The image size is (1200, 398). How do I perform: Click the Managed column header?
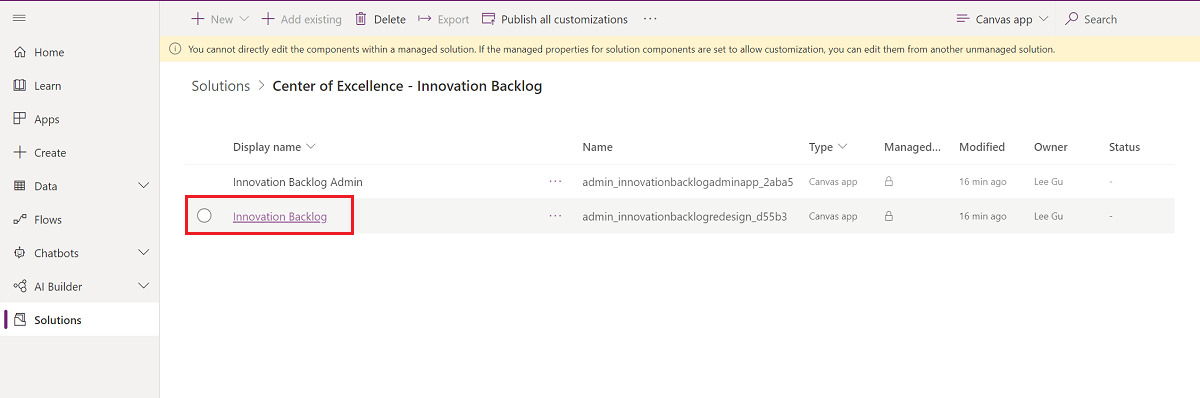click(912, 147)
